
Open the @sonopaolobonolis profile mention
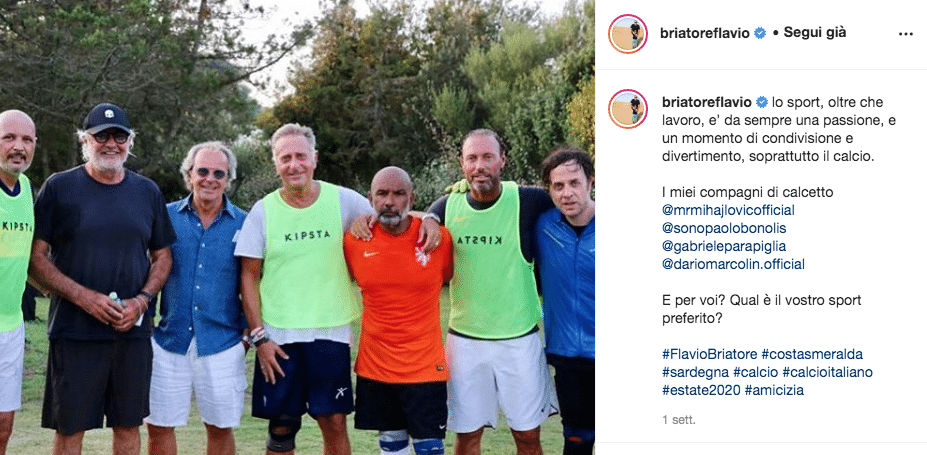724,229
